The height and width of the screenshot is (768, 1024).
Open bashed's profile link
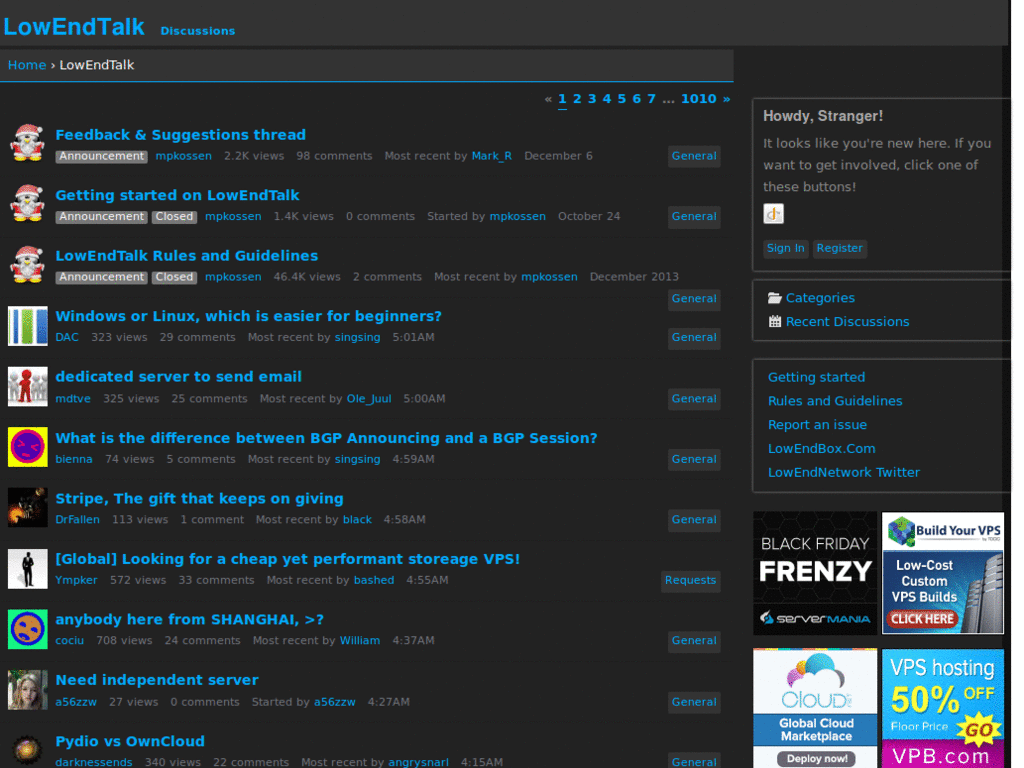(x=374, y=580)
